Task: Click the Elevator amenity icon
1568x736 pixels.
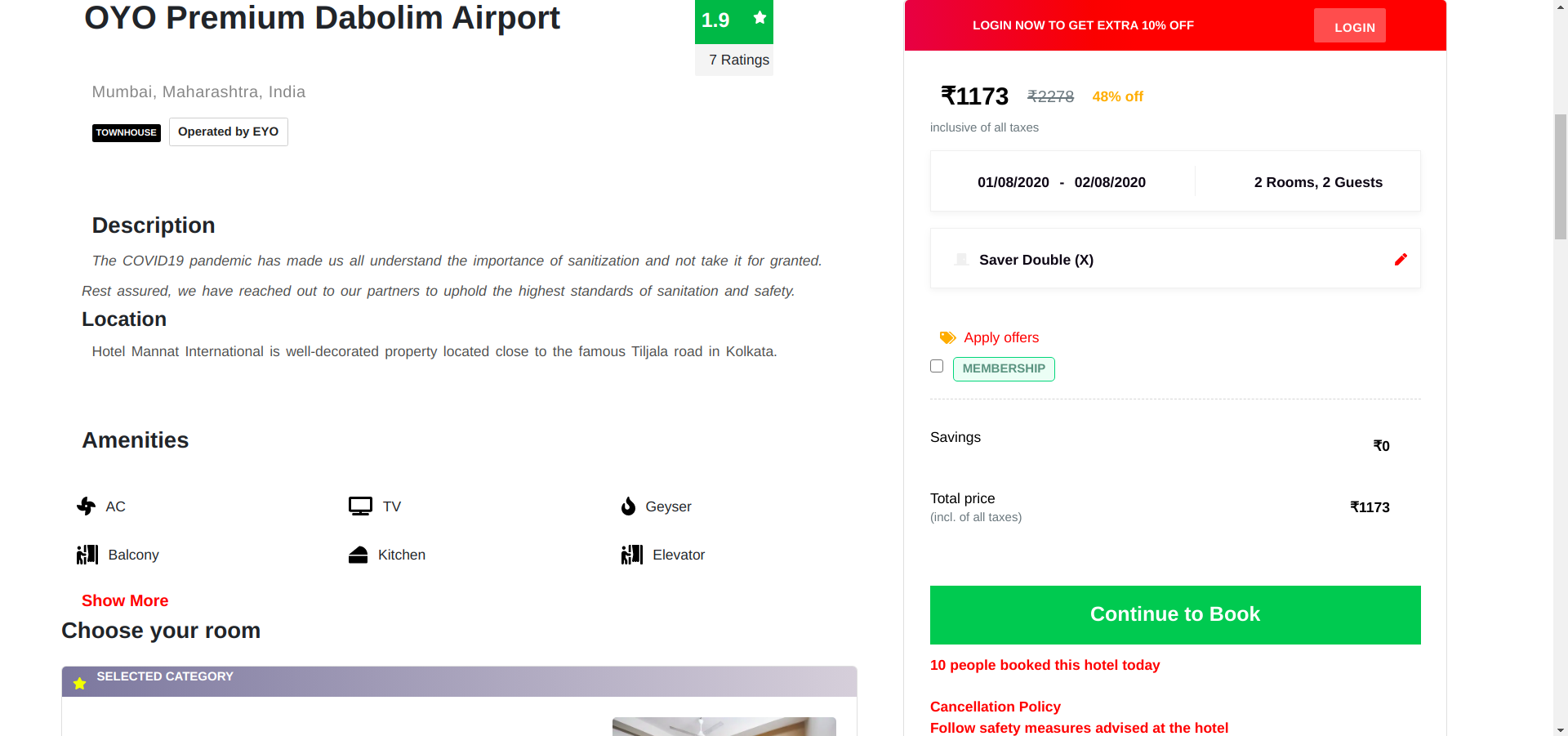Action: (632, 555)
